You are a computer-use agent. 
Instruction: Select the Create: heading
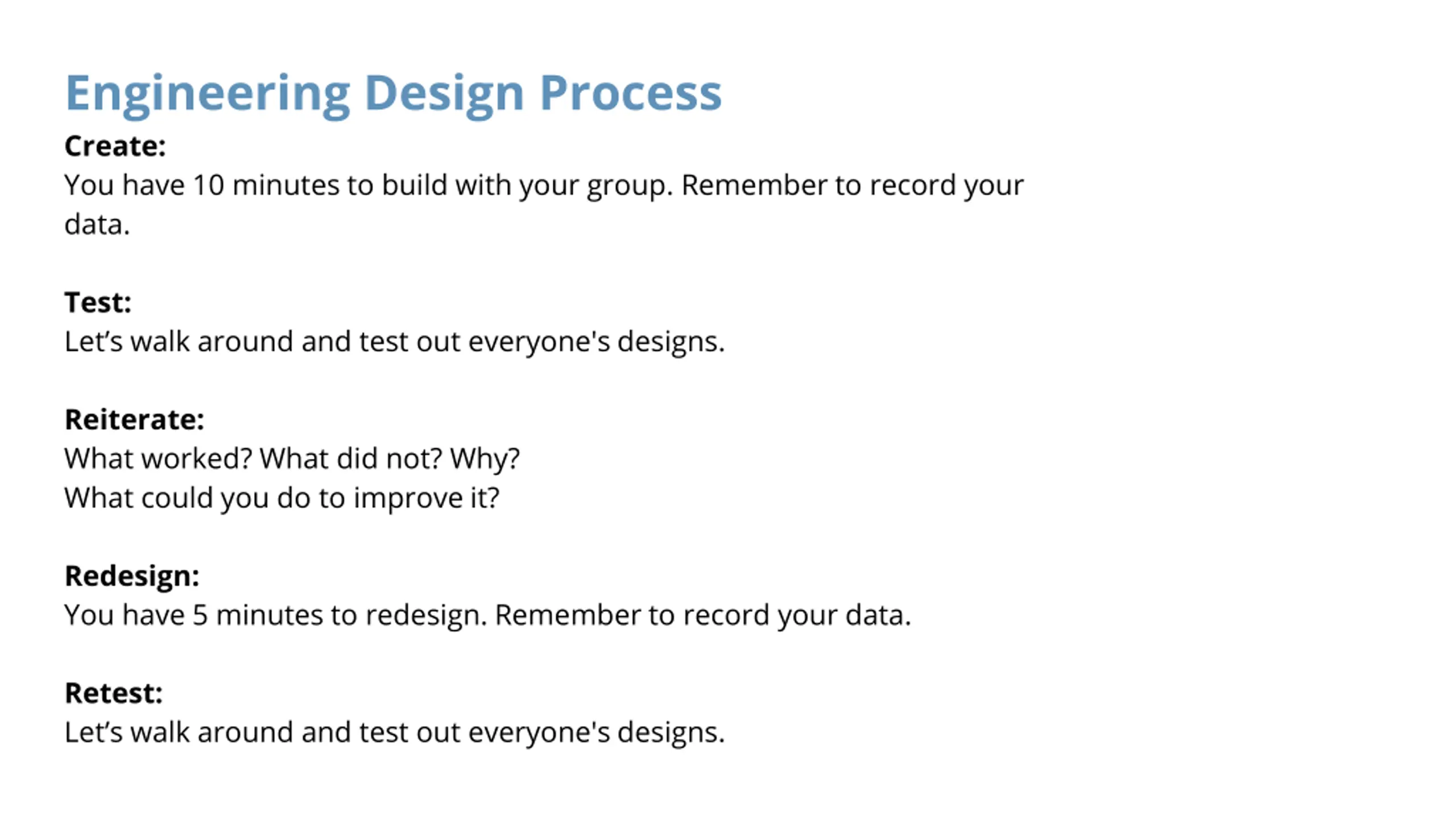tap(115, 146)
